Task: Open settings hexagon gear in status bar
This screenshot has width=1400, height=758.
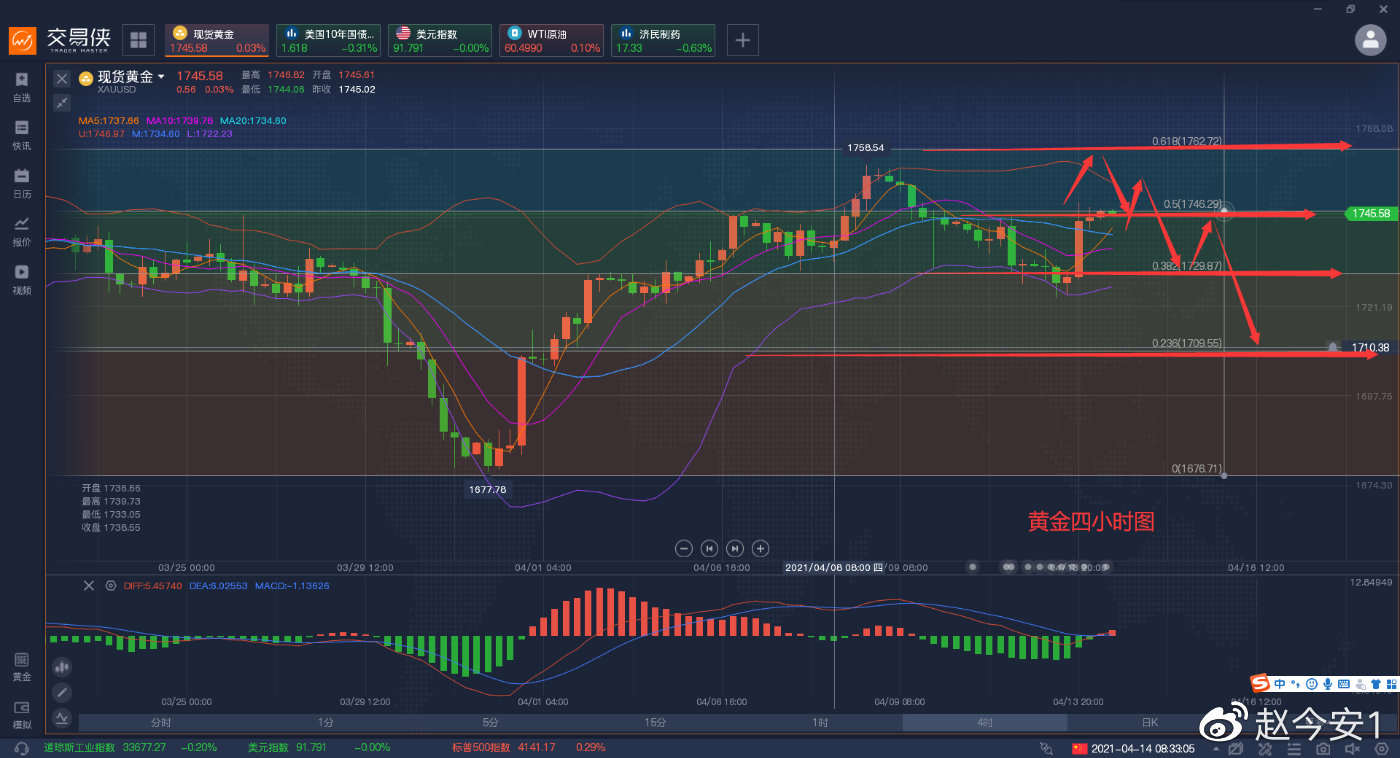Action: pos(1382,748)
